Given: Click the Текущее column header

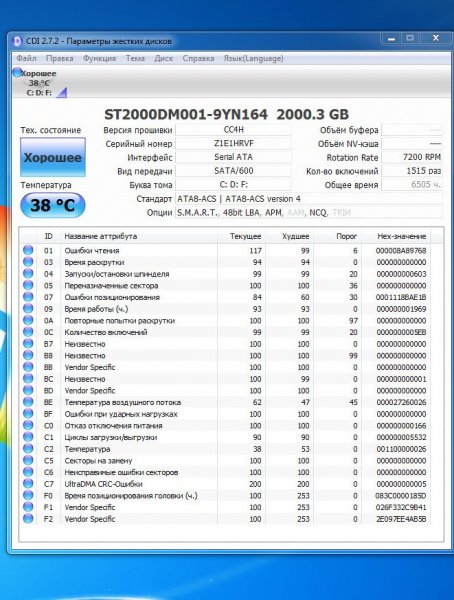Looking at the screenshot, I should tap(242, 236).
